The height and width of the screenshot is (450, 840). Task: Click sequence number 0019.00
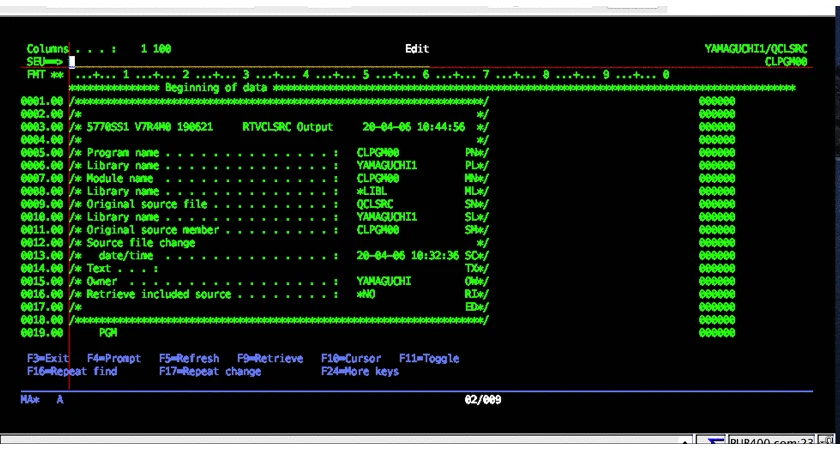point(42,333)
